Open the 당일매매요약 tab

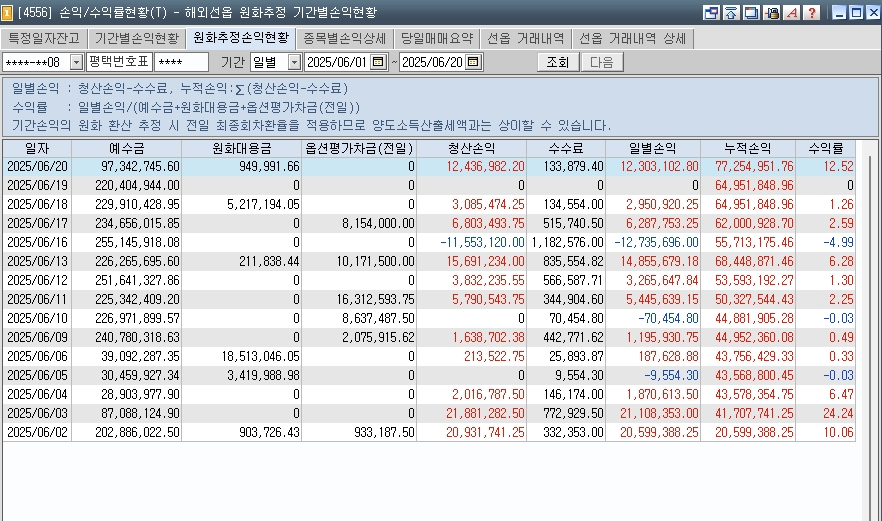point(436,38)
